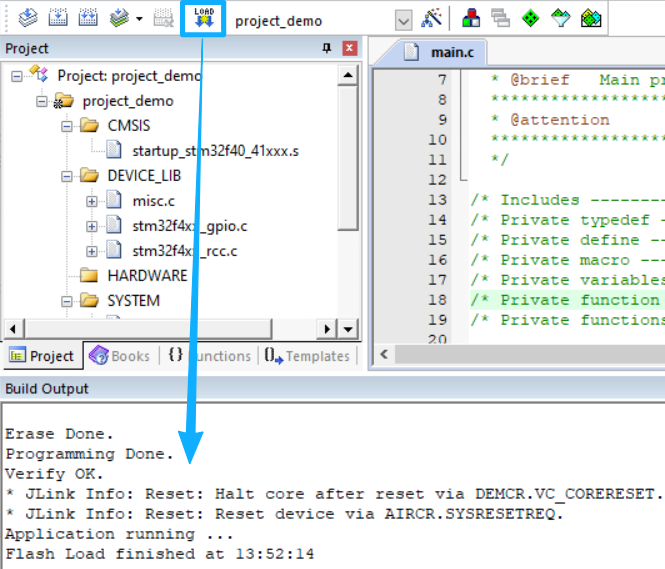This screenshot has width=665, height=569.
Task: Click "Flash Load finished at 13:52:14" line
Action: tap(159, 554)
